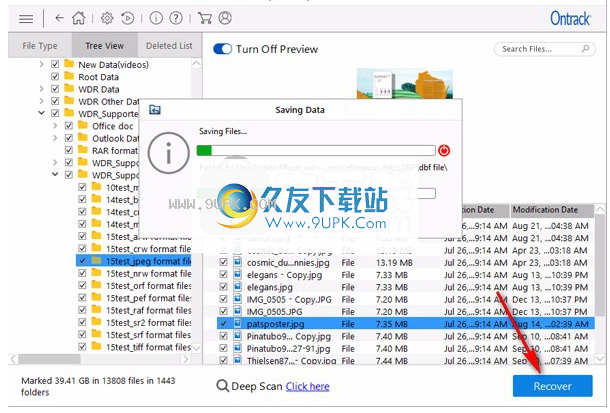Uncheck the elegans - Copy.jpg checkbox
The height and width of the screenshot is (413, 610).
click(x=223, y=275)
